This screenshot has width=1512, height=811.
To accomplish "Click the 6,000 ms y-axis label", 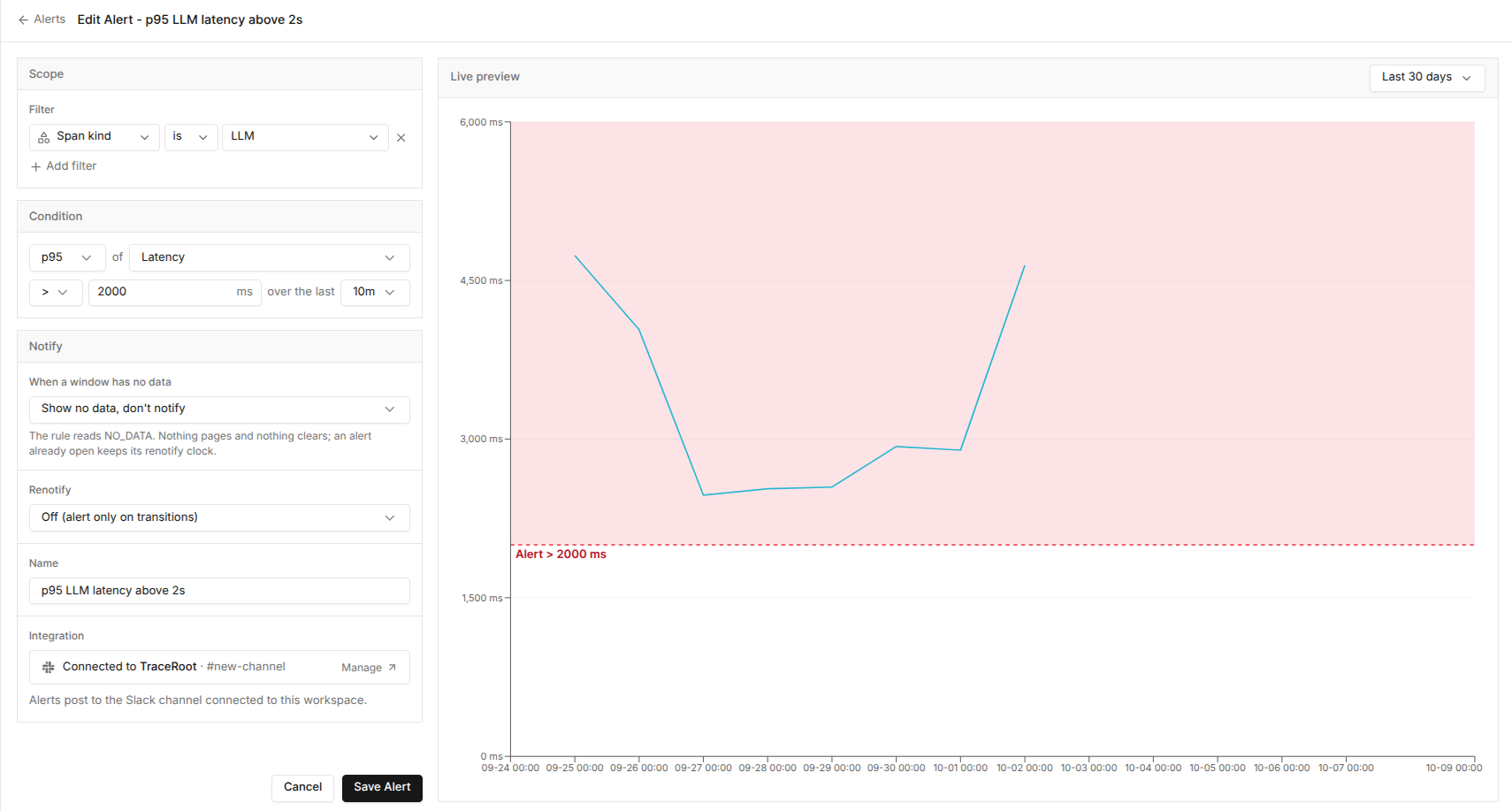I will 481,122.
